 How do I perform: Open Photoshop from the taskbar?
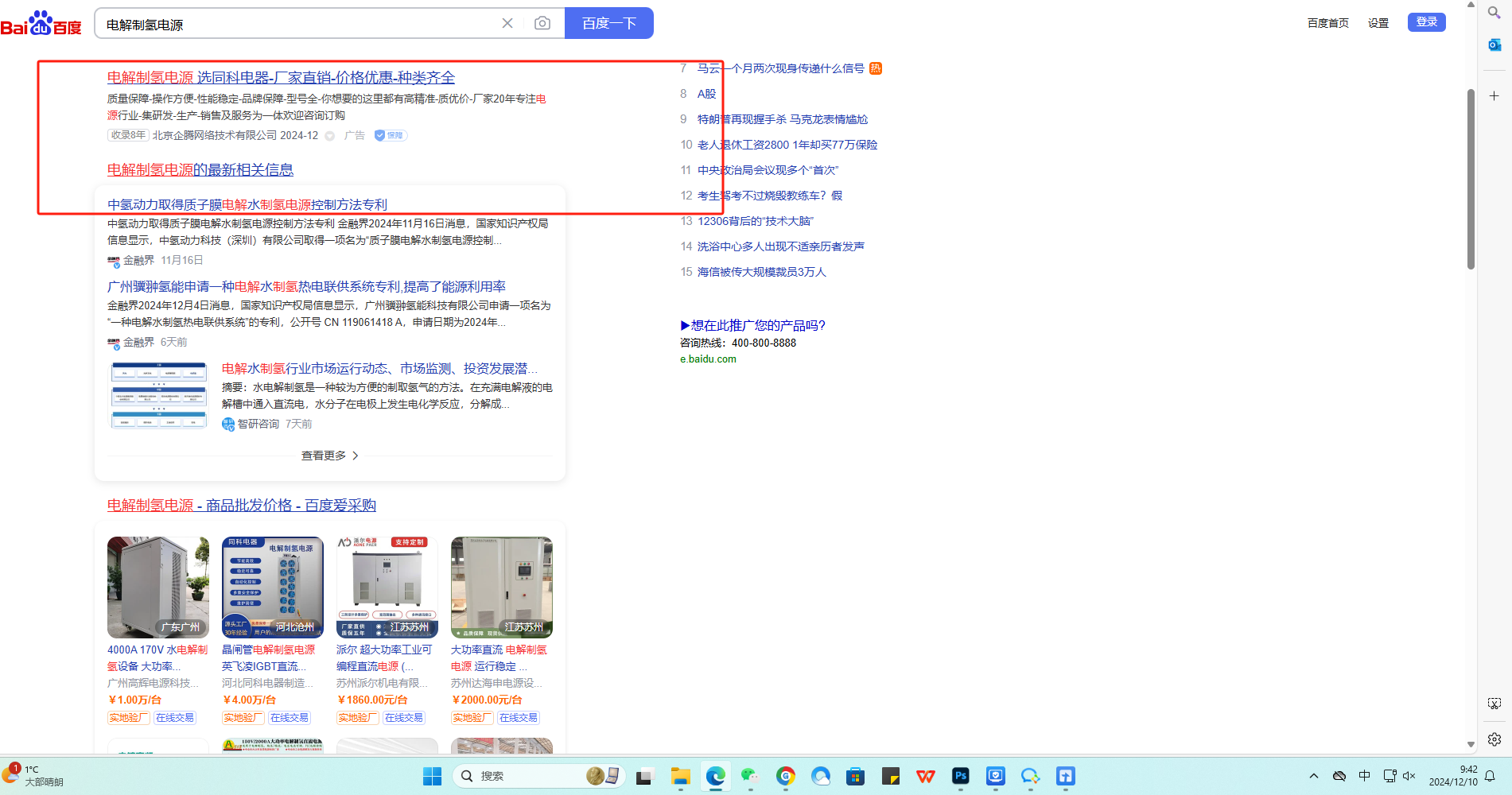961,776
